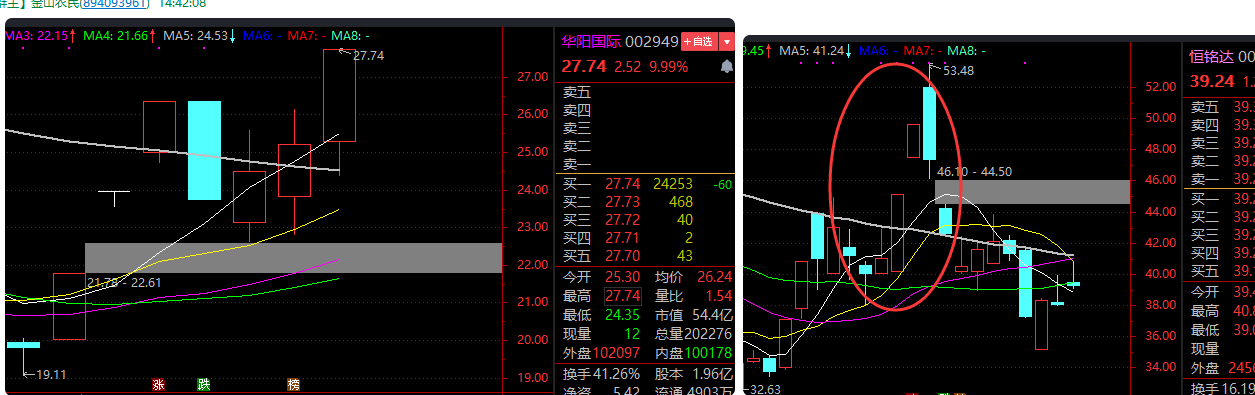Click the green 跌 marker icon
This screenshot has width=1255, height=395.
click(x=204, y=384)
